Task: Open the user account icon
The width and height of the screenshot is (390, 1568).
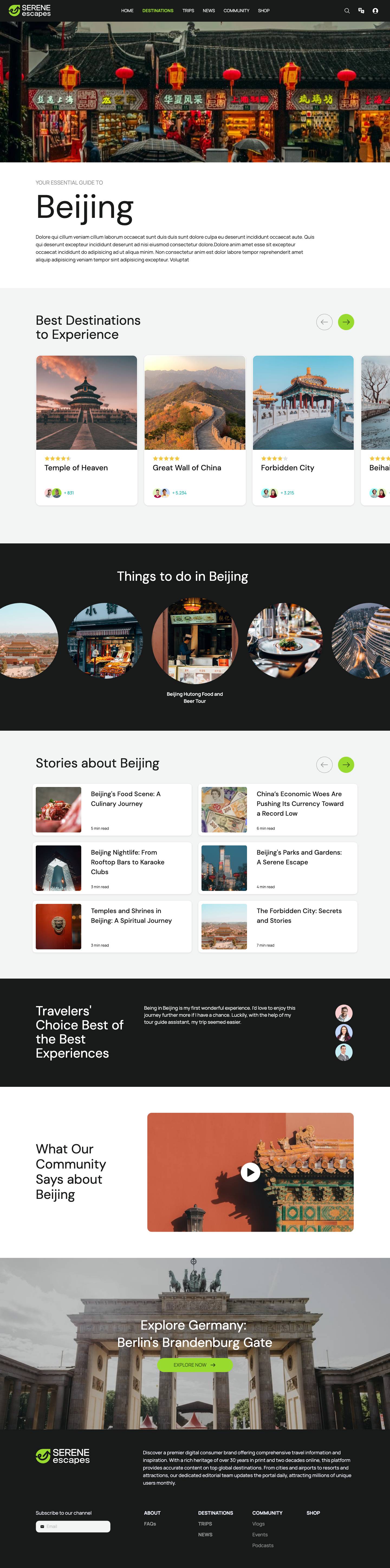Action: pyautogui.click(x=375, y=11)
